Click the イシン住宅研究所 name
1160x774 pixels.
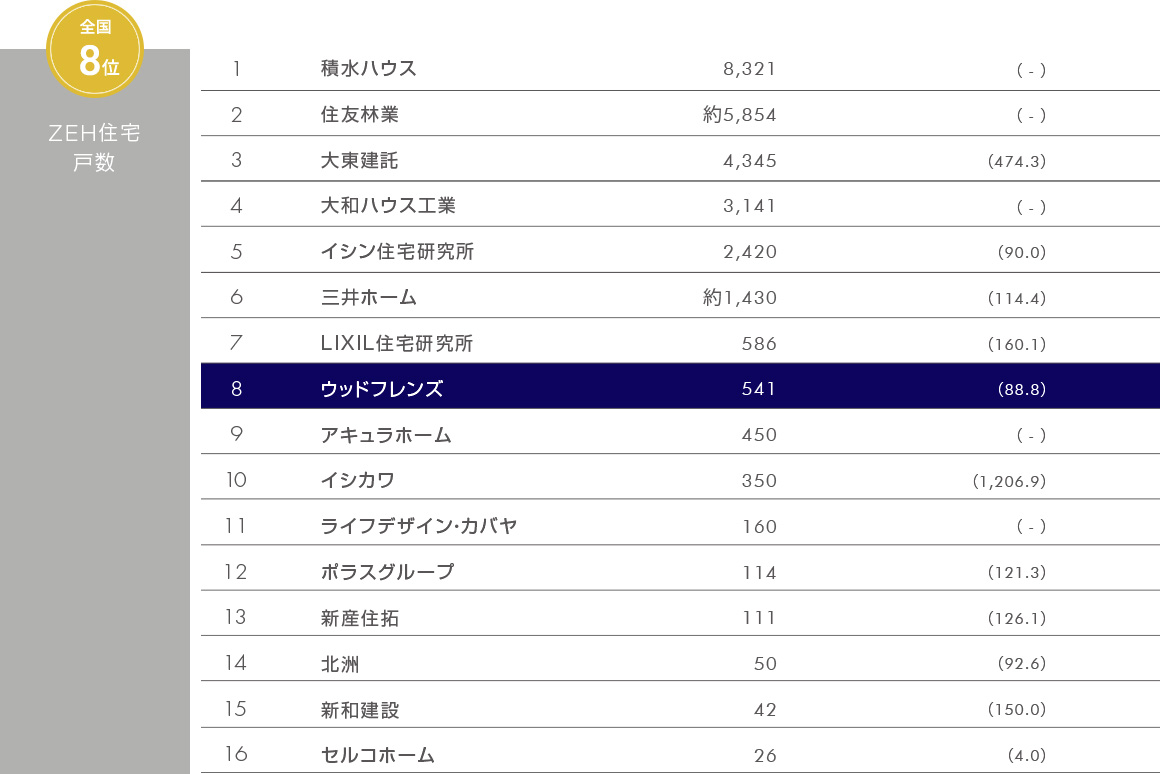[397, 251]
